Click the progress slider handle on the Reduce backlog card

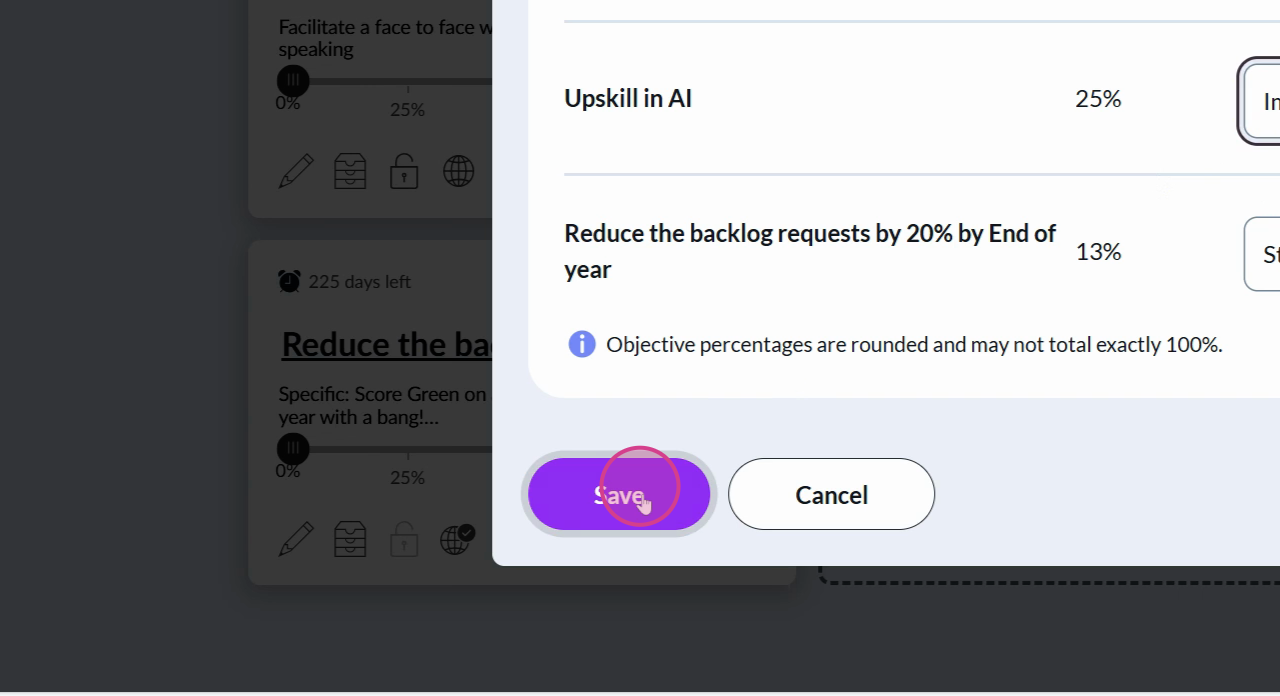293,449
